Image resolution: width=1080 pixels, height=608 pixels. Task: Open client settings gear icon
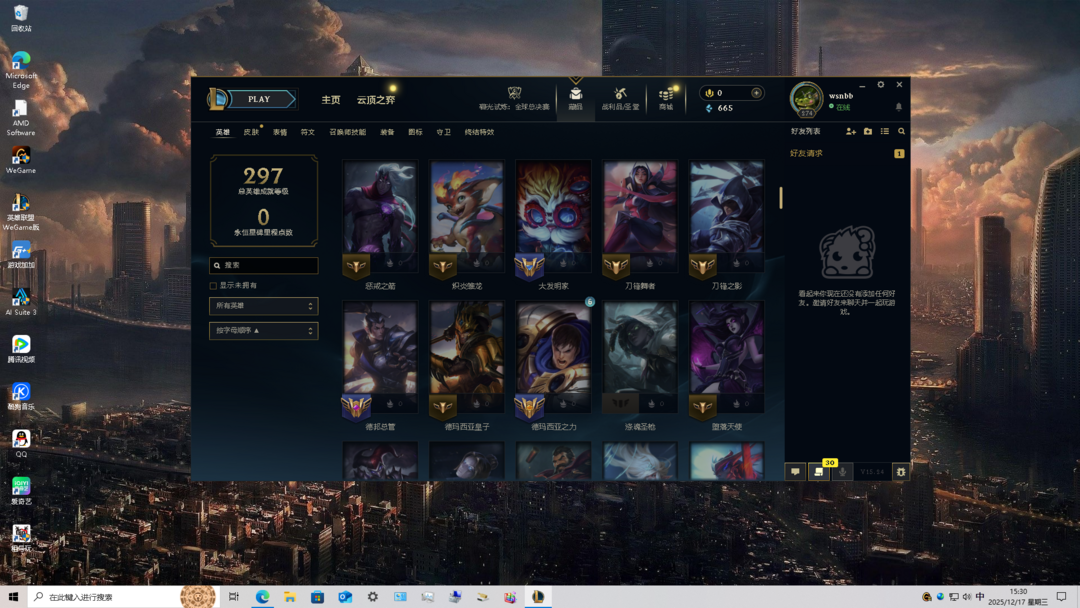880,85
